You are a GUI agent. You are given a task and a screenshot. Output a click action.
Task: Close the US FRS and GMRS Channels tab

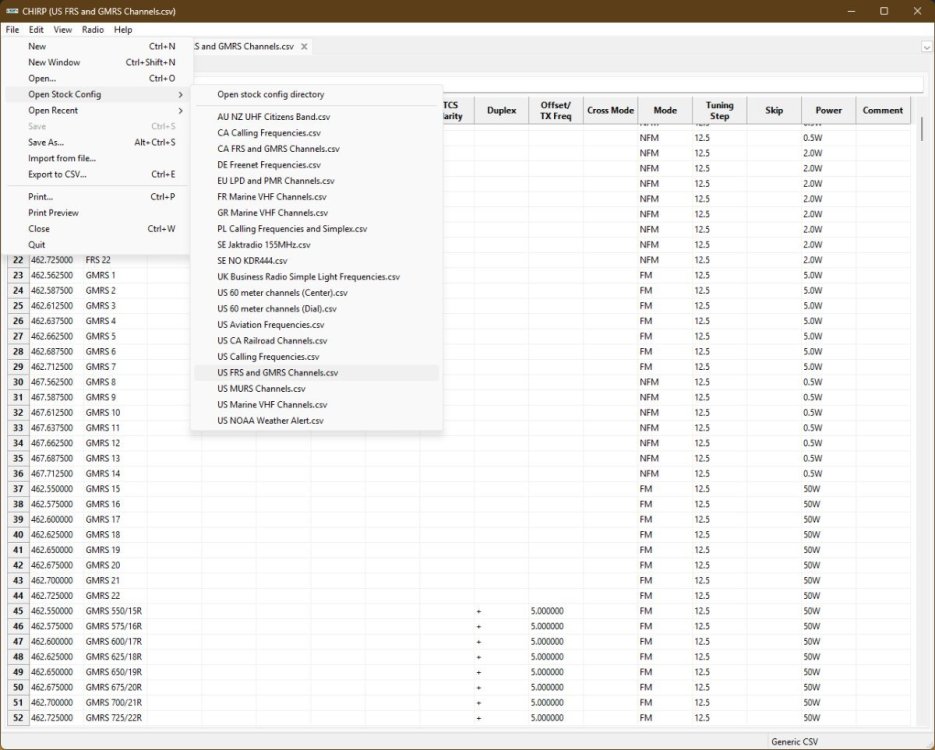click(x=304, y=47)
